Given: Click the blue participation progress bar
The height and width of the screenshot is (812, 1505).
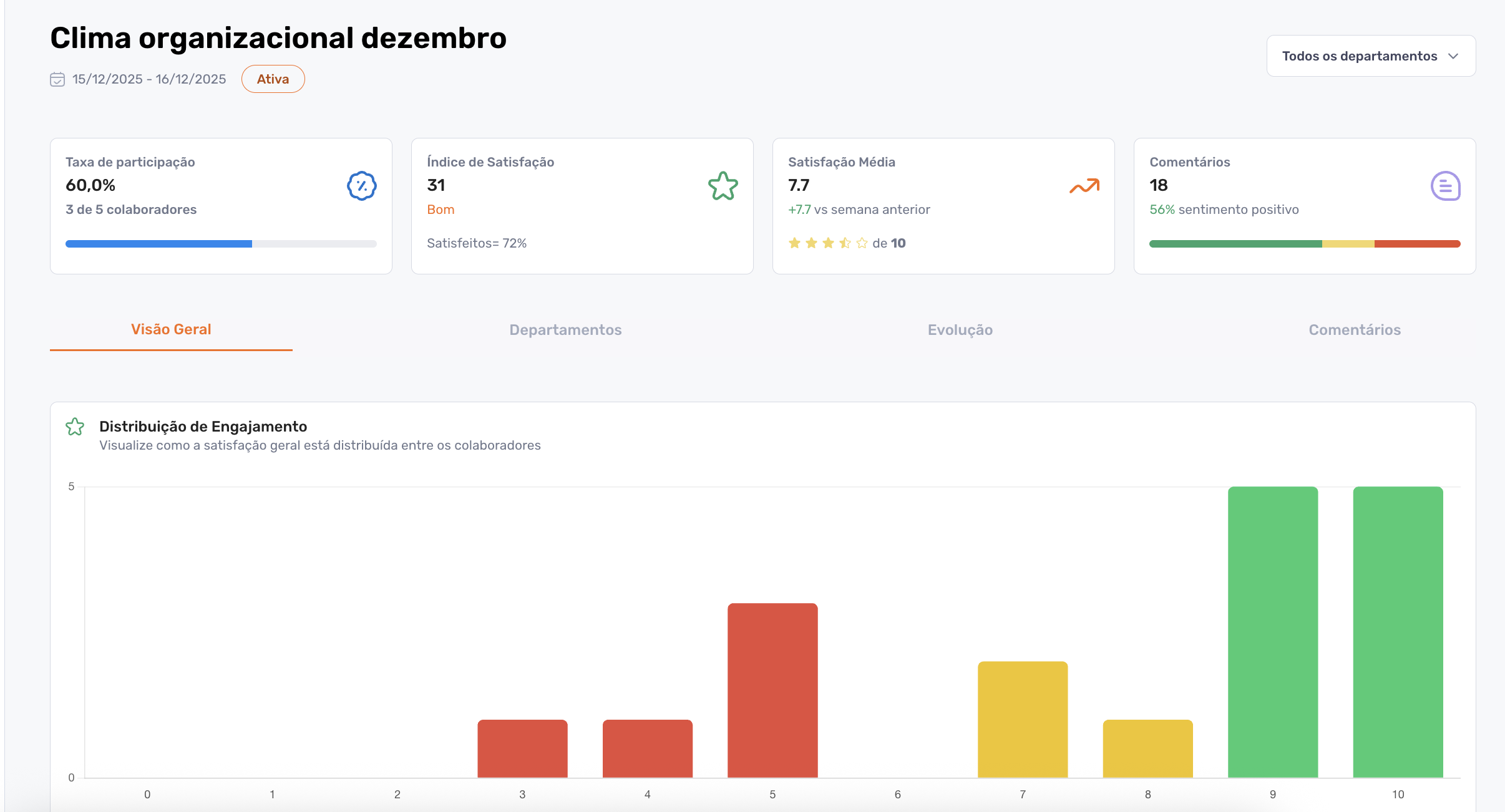Looking at the screenshot, I should tap(158, 243).
